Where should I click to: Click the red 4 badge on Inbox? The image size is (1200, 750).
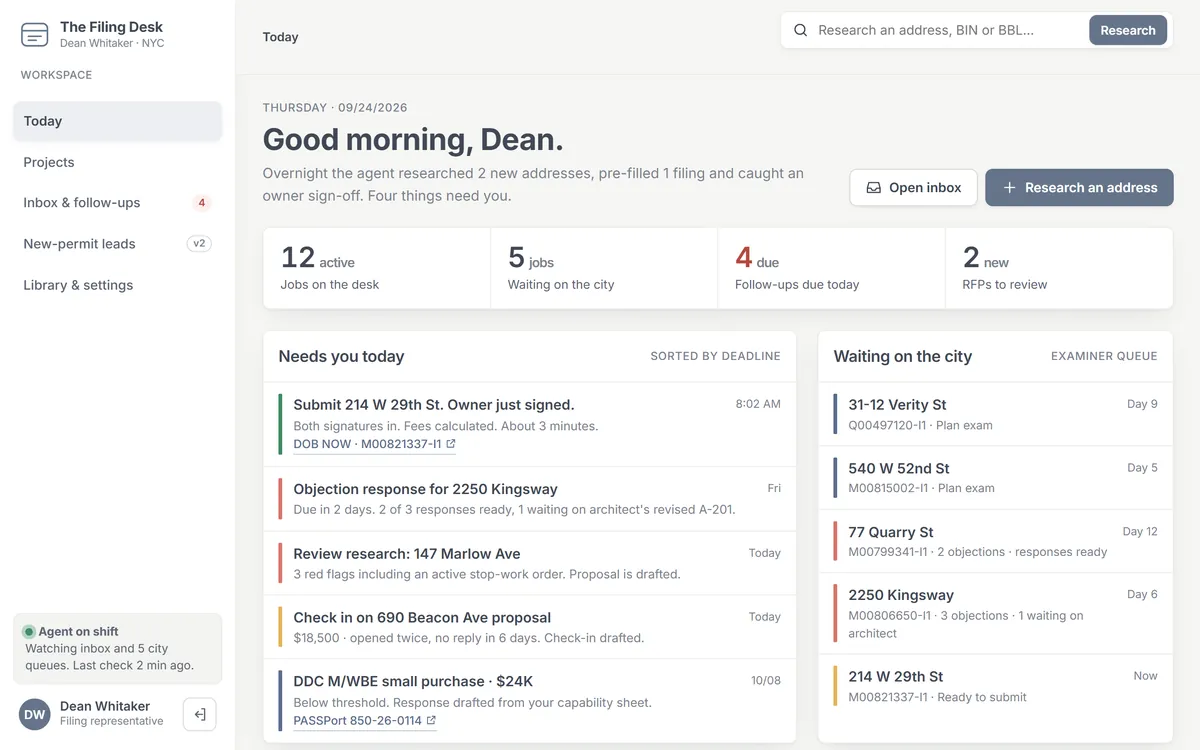[x=201, y=203]
